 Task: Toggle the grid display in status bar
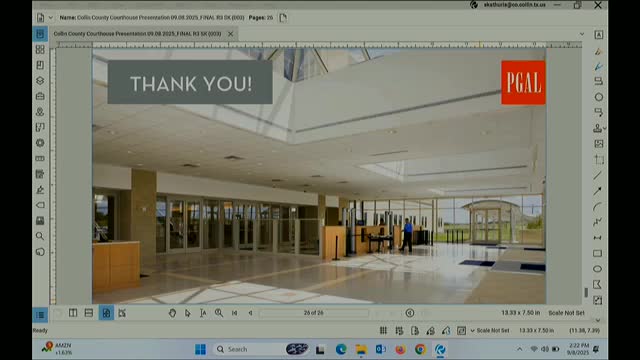pyautogui.click(x=383, y=331)
